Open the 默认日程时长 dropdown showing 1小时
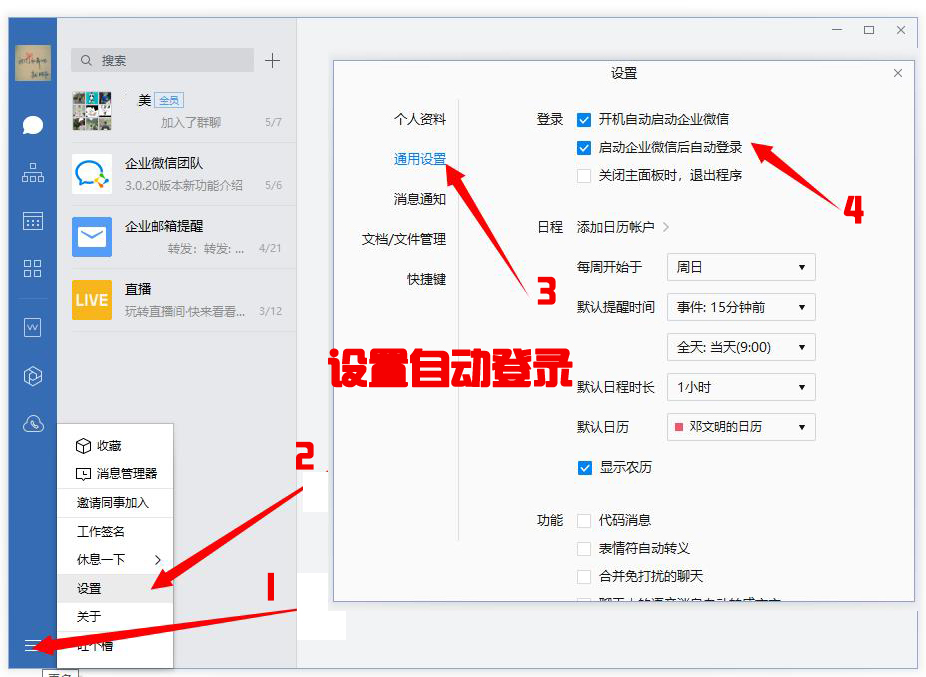Image resolution: width=926 pixels, height=677 pixels. (741, 387)
